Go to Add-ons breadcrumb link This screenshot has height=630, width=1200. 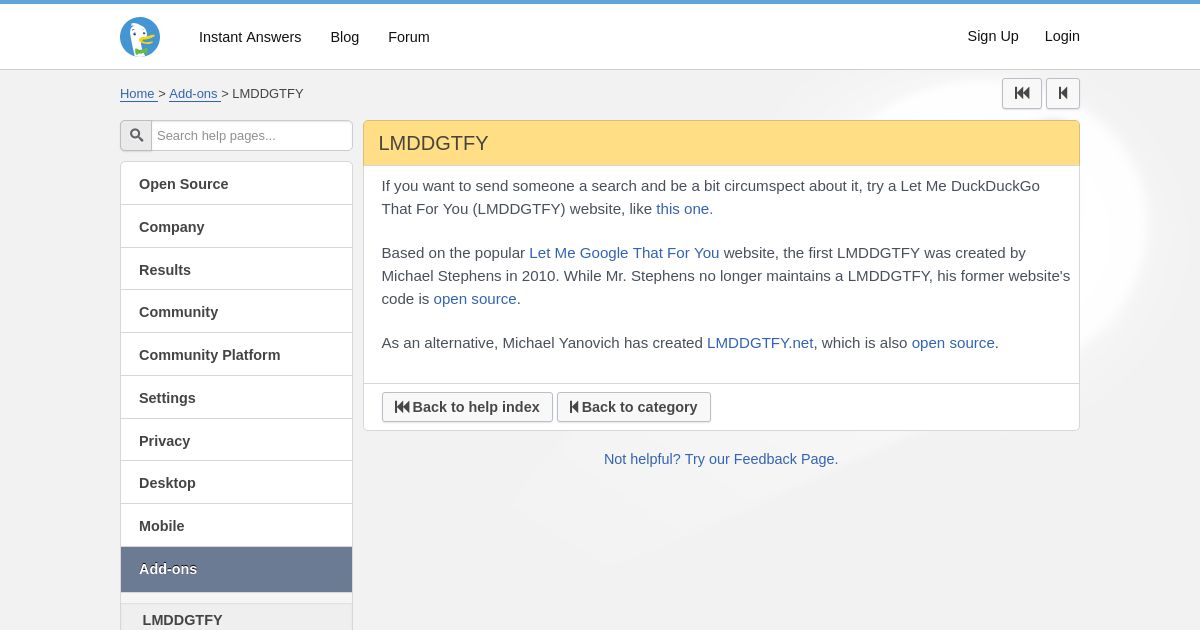(x=194, y=94)
